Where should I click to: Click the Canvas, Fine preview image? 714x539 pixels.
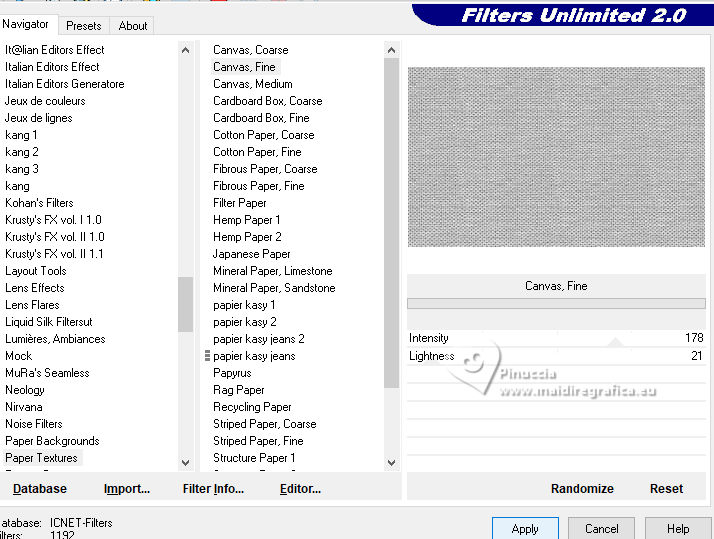pyautogui.click(x=556, y=157)
